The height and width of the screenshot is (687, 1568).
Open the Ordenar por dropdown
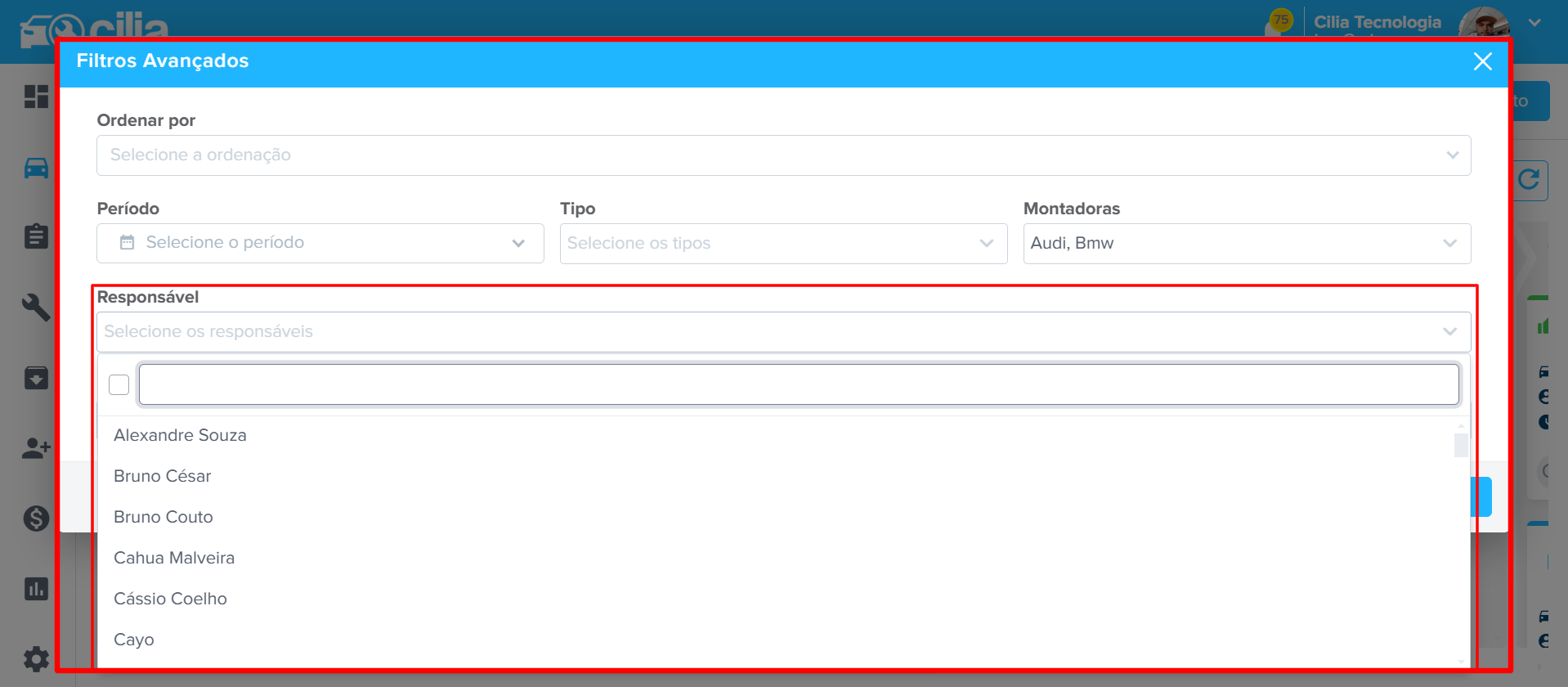point(783,155)
